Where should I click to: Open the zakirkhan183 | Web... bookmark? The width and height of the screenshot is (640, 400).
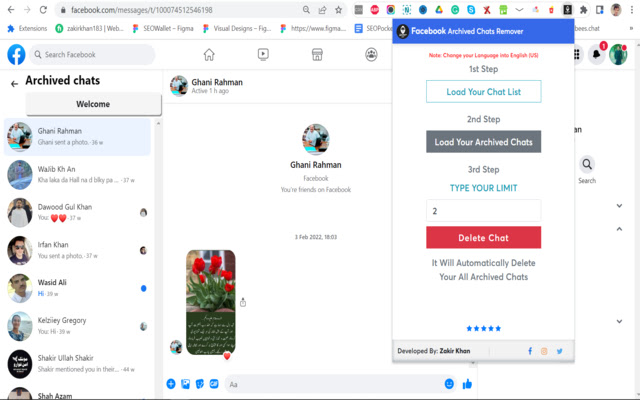click(x=89, y=28)
